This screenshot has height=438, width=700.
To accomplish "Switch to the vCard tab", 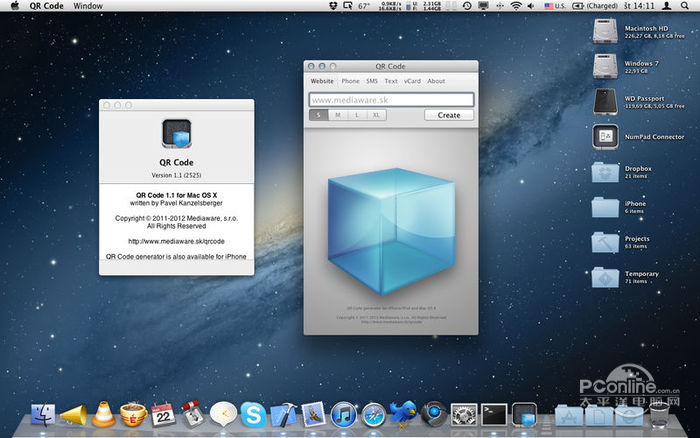I will point(412,81).
